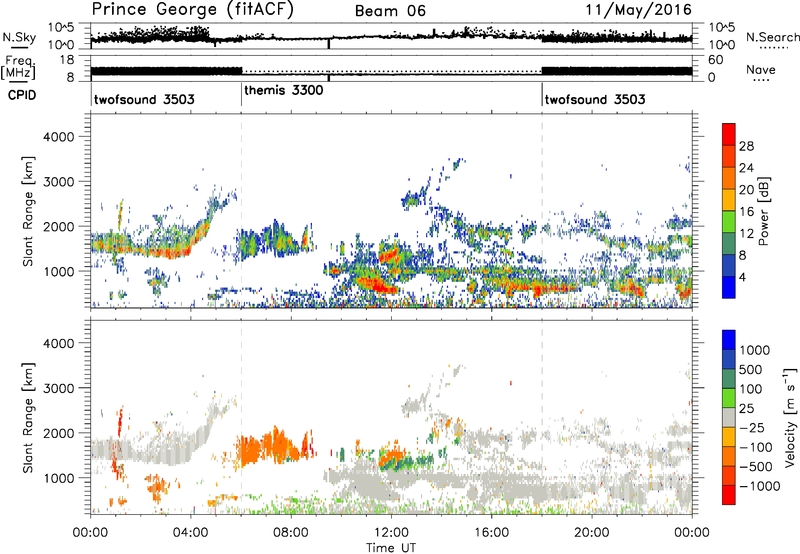This screenshot has width=800, height=554.
Task: Click the Velocity colorbar value '-1000'
Action: (759, 486)
